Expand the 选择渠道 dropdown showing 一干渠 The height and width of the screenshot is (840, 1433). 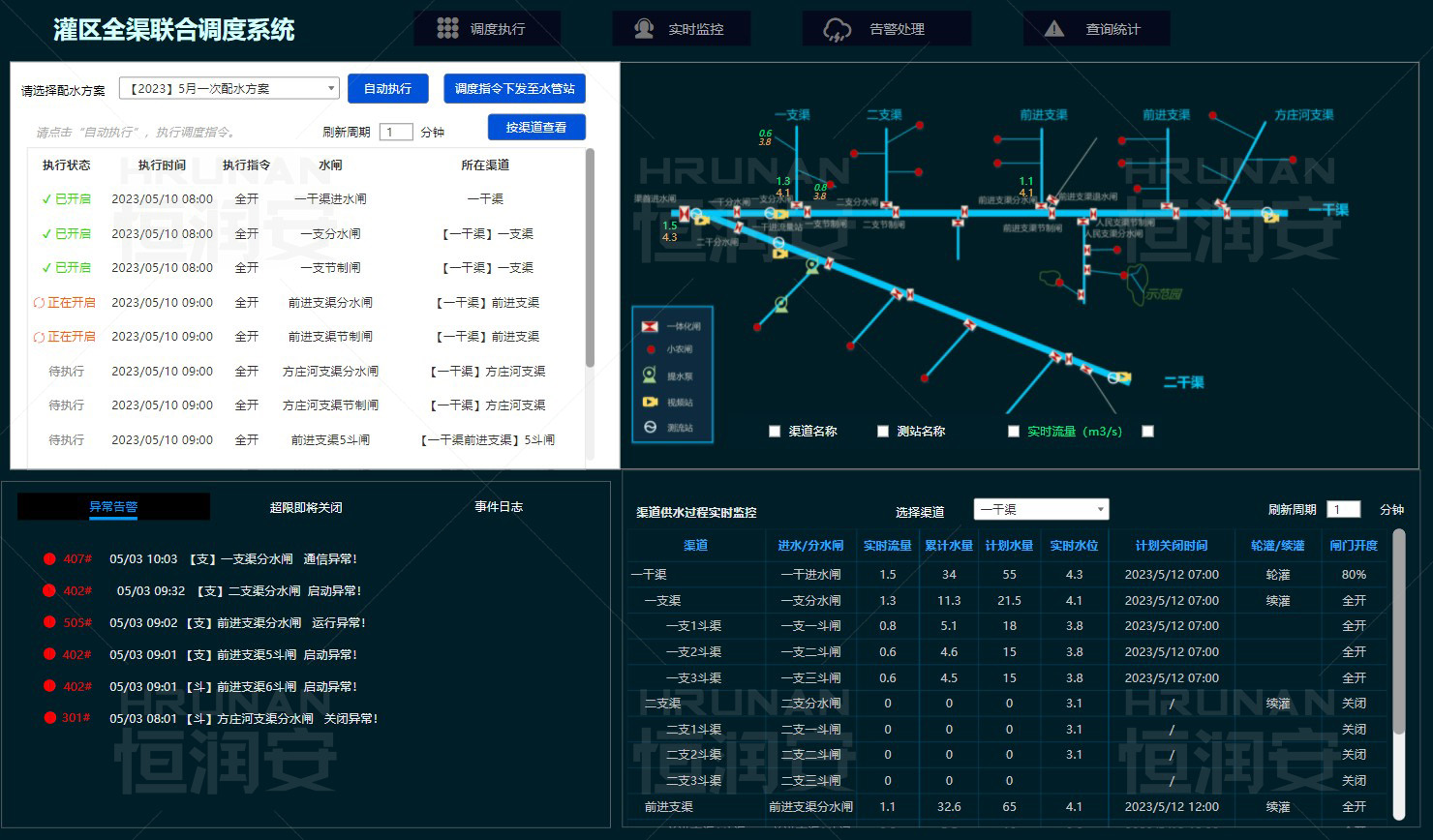tap(1041, 510)
